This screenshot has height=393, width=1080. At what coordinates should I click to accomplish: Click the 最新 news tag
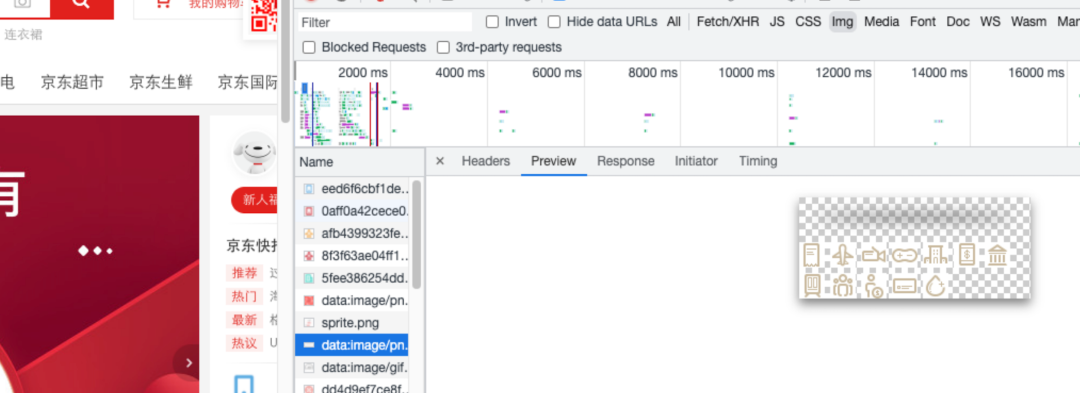coord(244,319)
